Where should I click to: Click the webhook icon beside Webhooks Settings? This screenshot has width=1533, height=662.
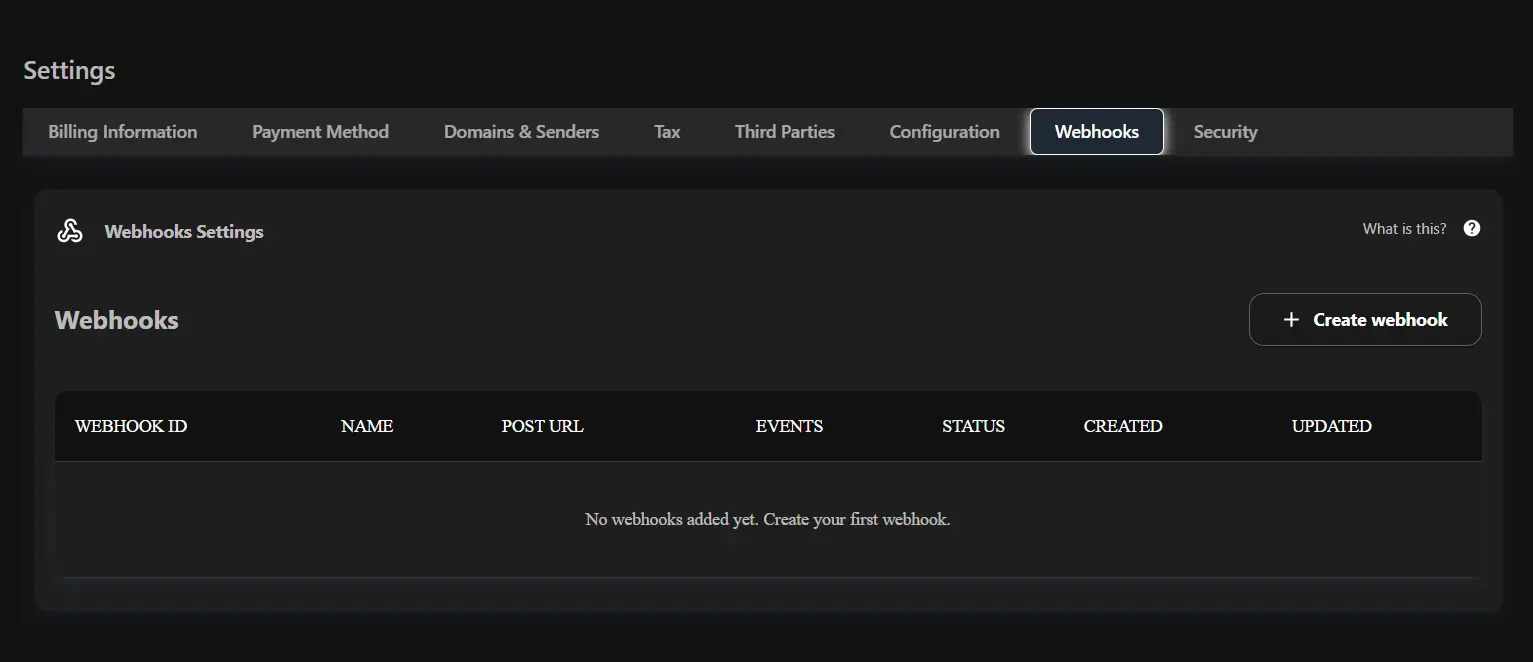(70, 229)
